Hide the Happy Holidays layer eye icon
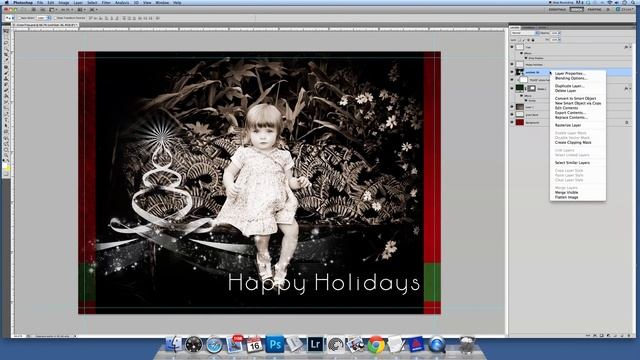The height and width of the screenshot is (360, 640). point(512,64)
